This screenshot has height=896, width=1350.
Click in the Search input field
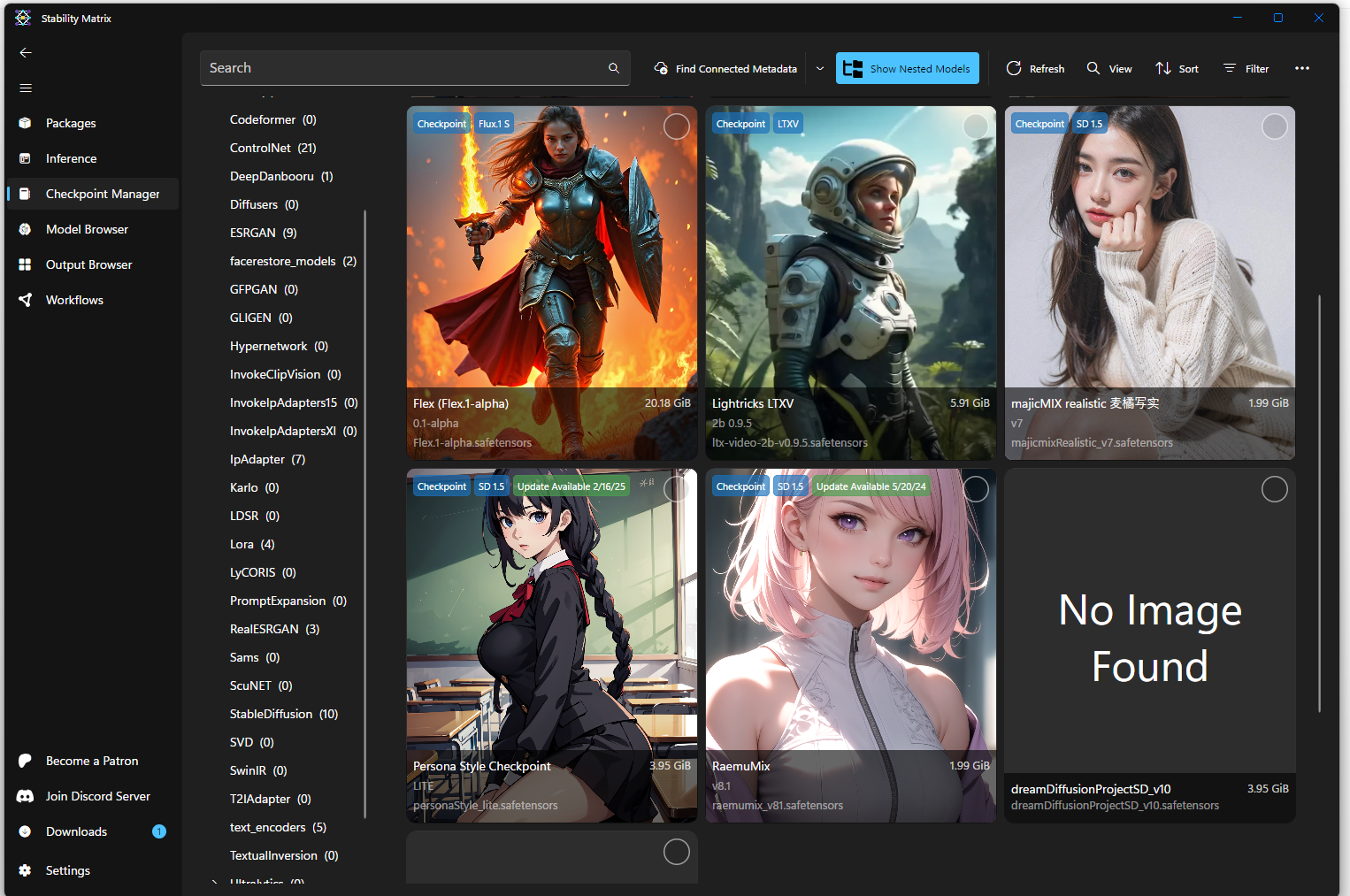point(404,68)
